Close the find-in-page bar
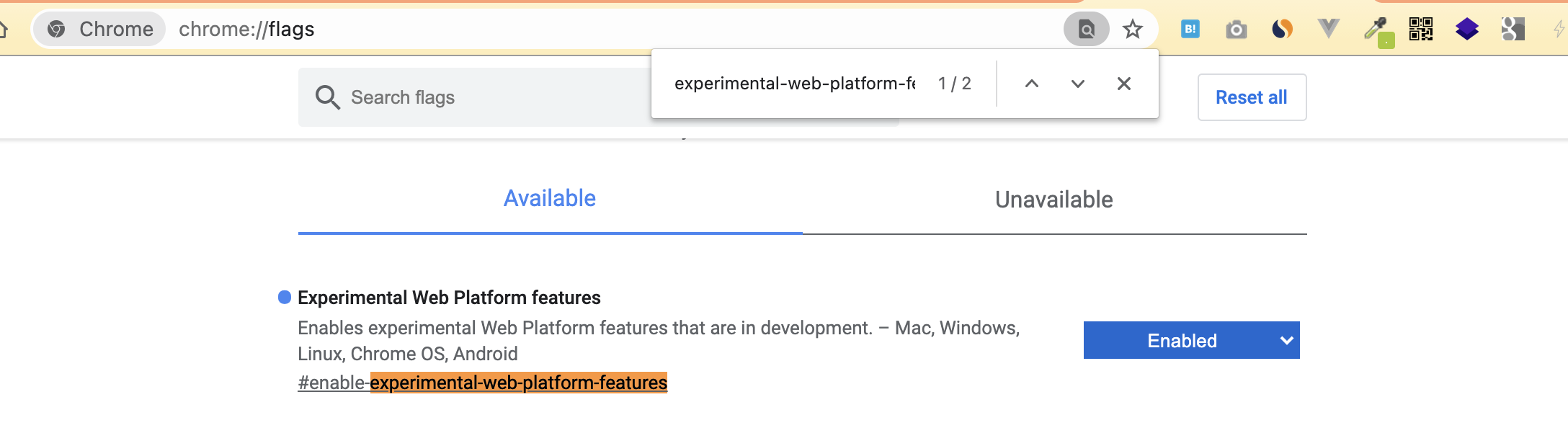The width and height of the screenshot is (1568, 428). [x=1123, y=84]
